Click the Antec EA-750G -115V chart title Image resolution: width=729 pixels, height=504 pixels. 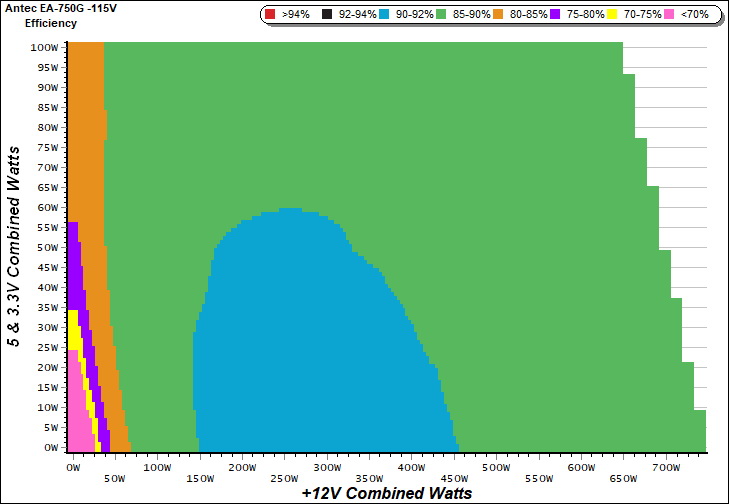click(x=61, y=8)
